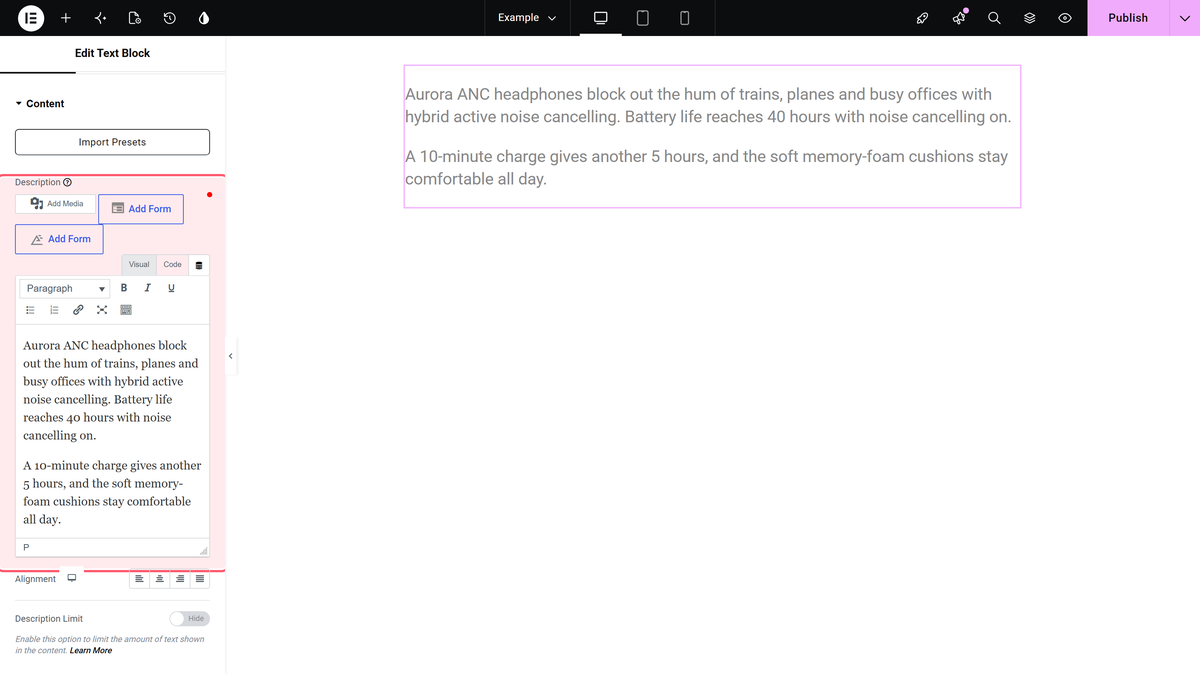Open the AI sparkle tool icon
Viewport: 1200px width, 675px height.
[100, 18]
